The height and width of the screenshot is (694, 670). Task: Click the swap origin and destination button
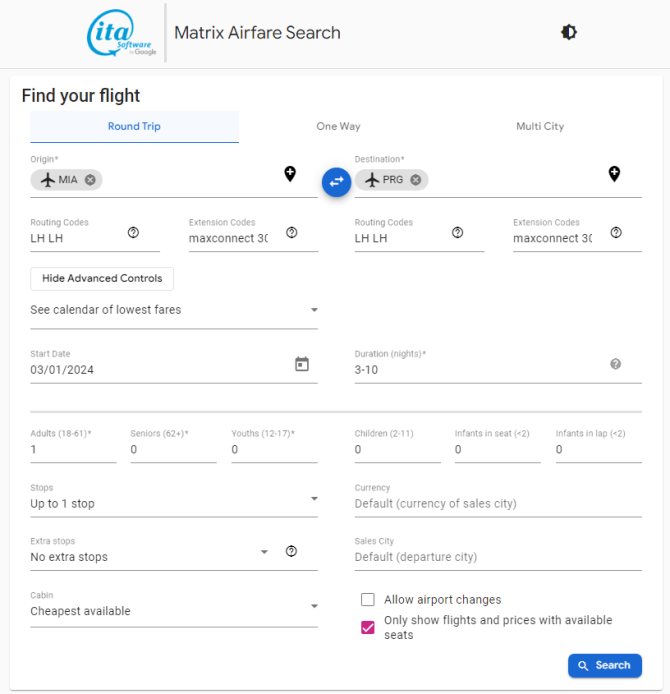tap(336, 182)
